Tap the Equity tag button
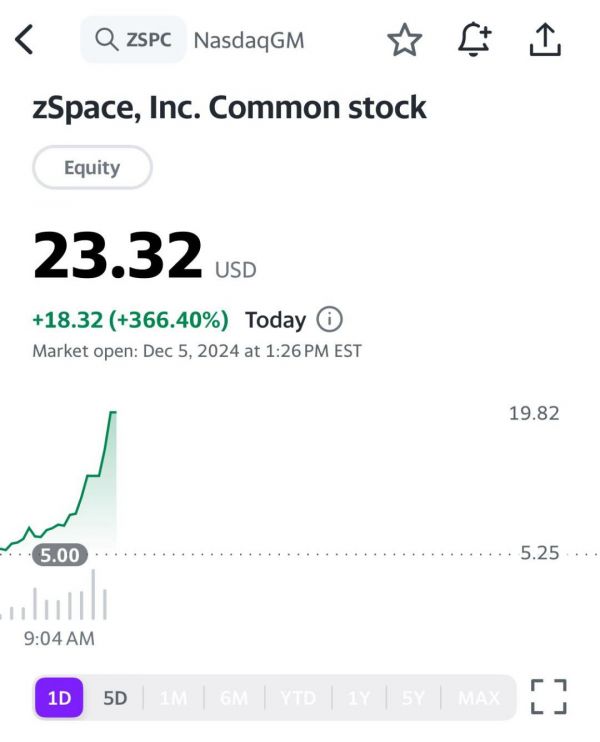Viewport: 600px width, 742px height. [92, 168]
